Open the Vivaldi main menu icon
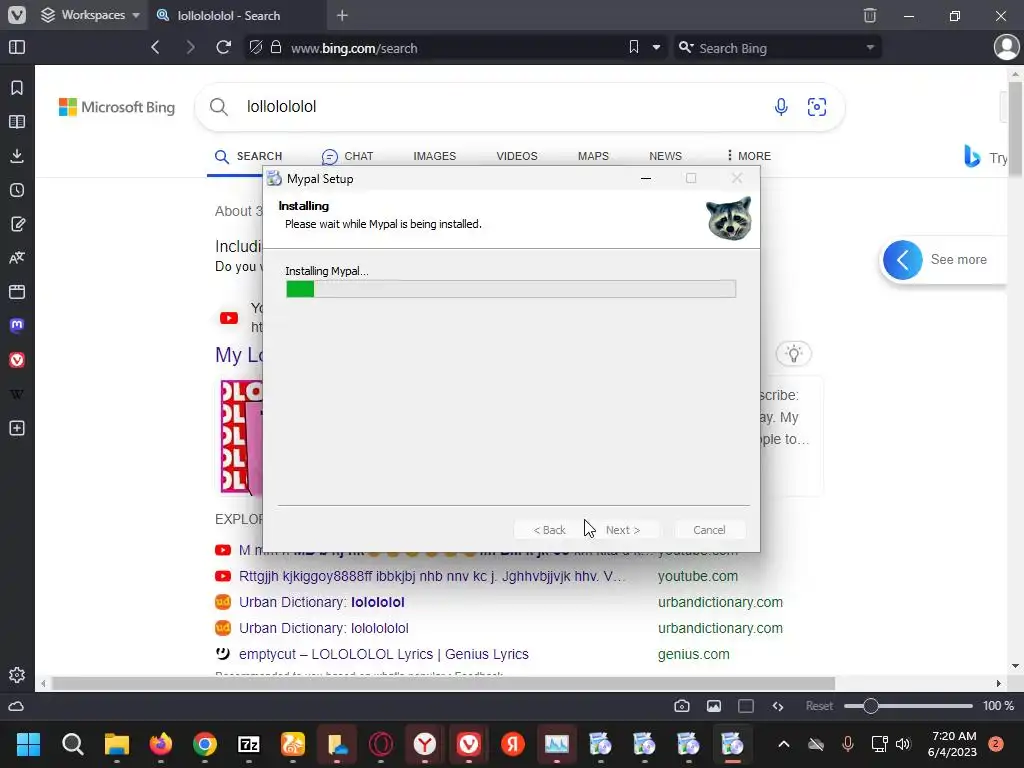The width and height of the screenshot is (1024, 768). pyautogui.click(x=17, y=15)
